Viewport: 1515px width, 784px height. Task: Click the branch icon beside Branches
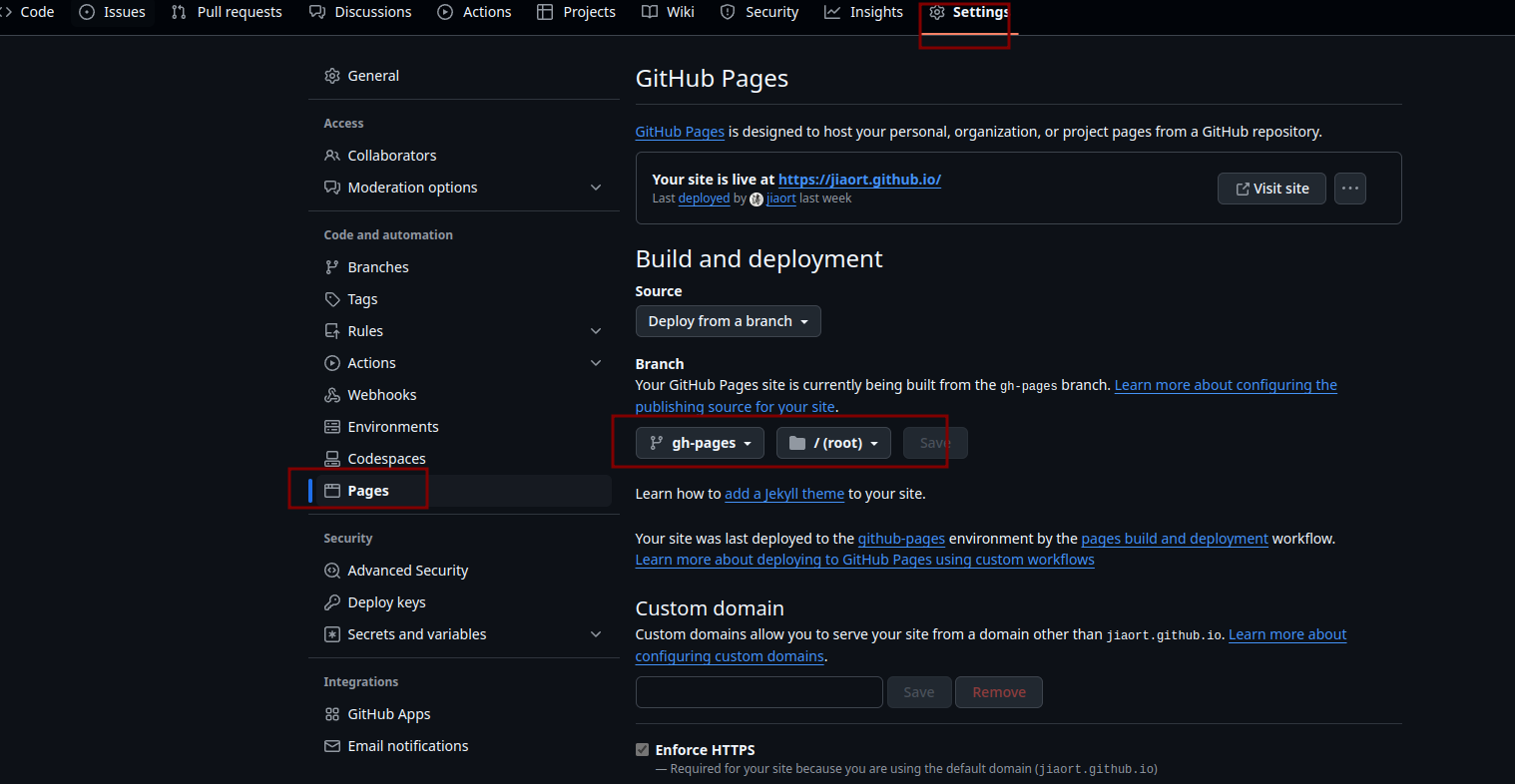coord(332,267)
